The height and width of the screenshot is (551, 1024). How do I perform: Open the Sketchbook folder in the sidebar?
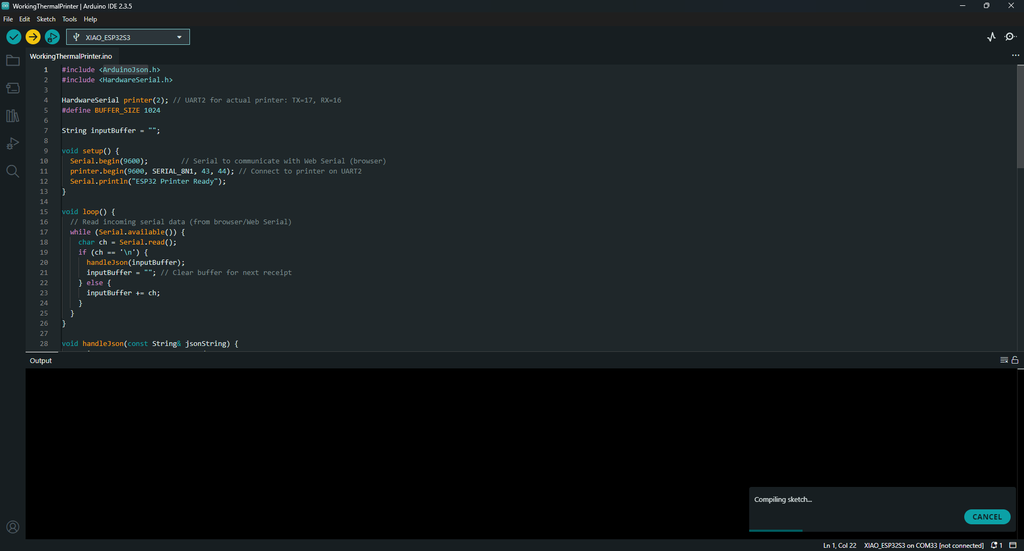point(13,61)
